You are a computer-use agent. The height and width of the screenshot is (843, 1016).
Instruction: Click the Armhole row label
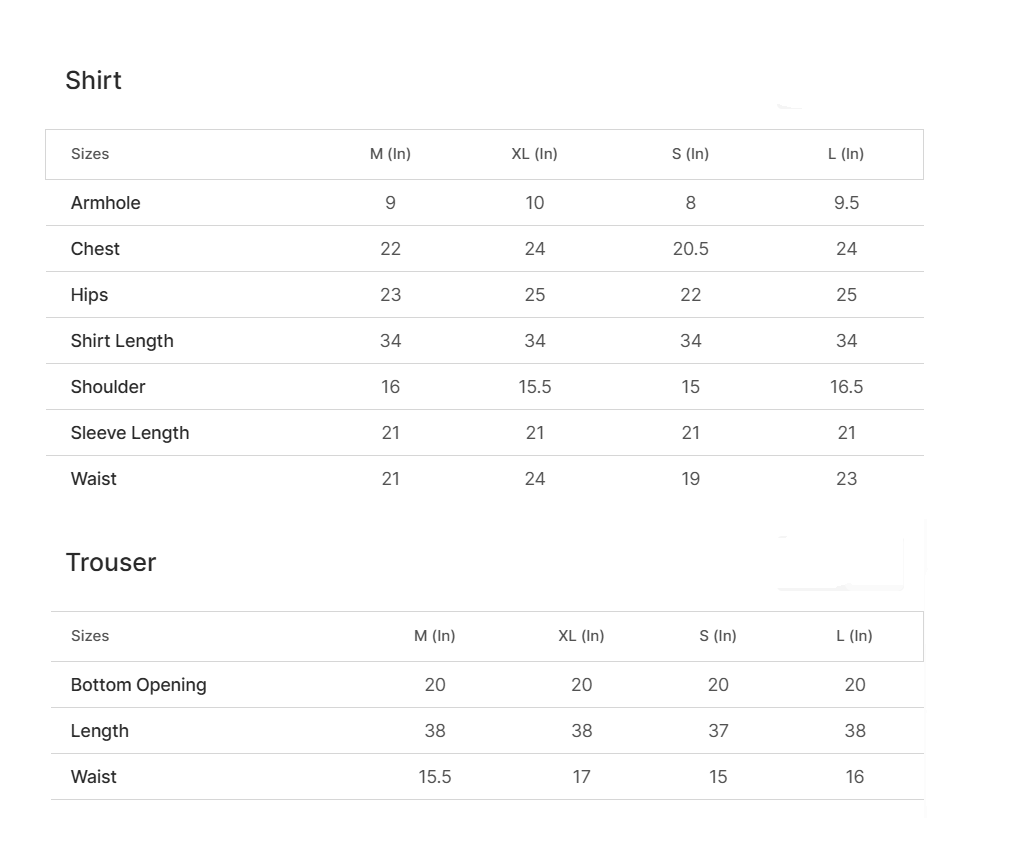coord(106,203)
